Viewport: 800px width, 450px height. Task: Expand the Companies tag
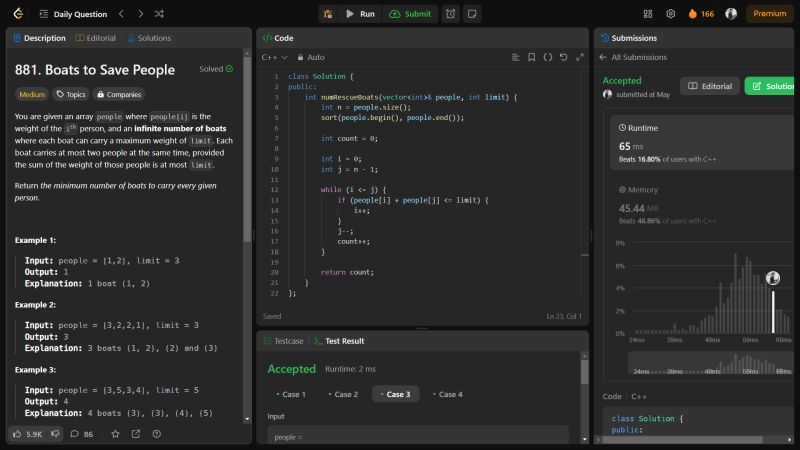coord(119,94)
